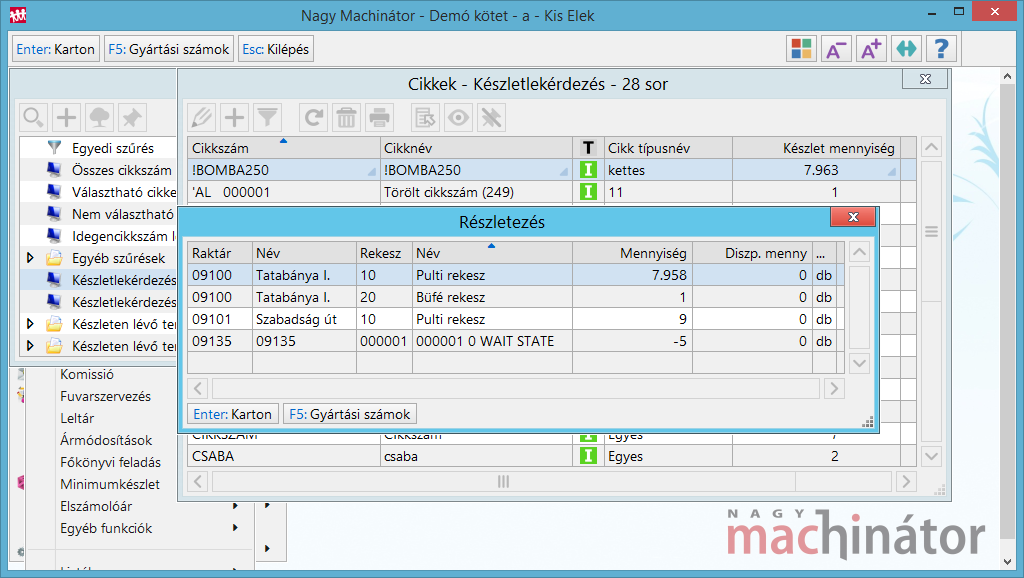
Task: Click the eye view icon in Cikkek toolbar
Action: (x=458, y=118)
